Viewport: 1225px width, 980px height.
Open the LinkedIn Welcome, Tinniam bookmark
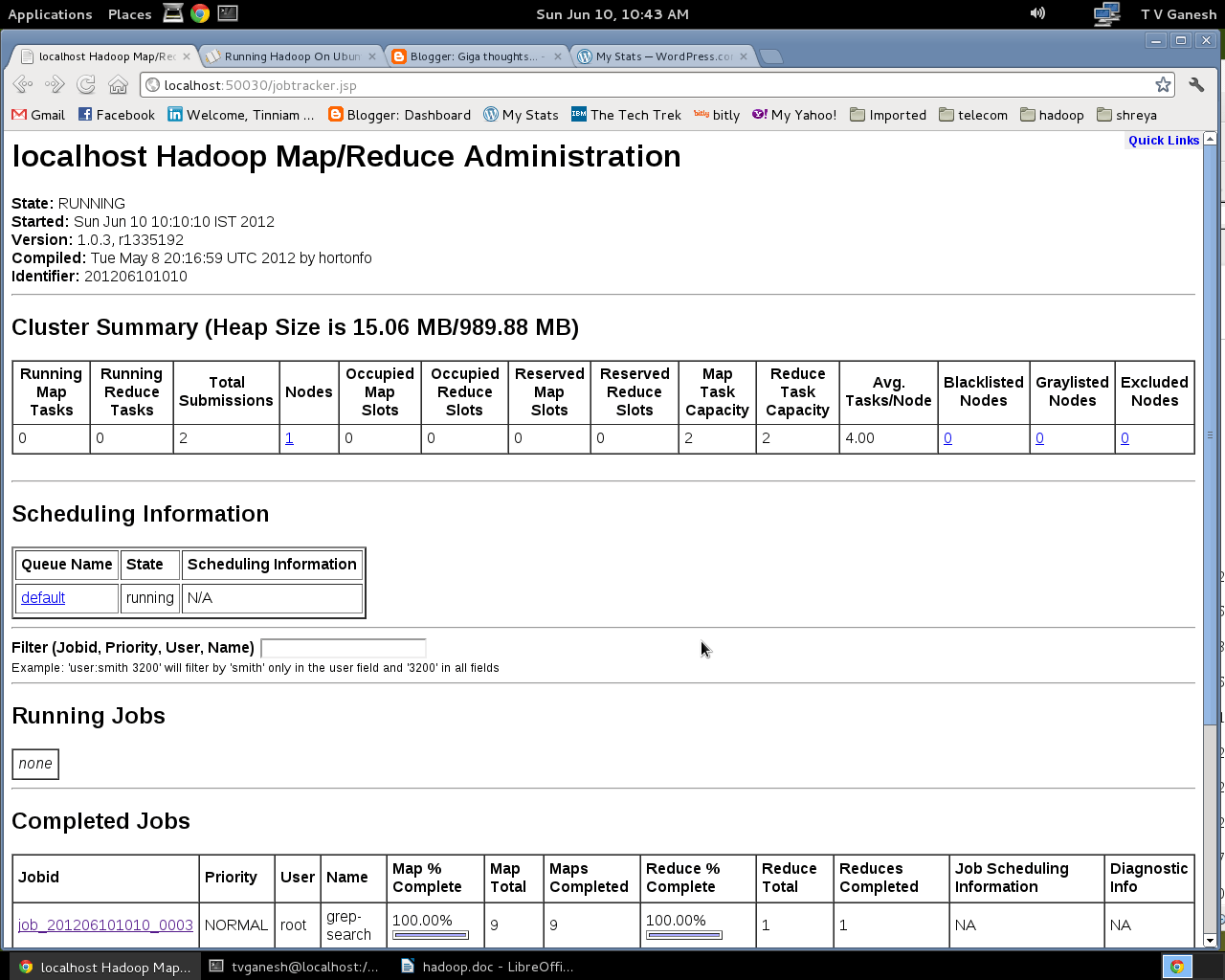(241, 115)
